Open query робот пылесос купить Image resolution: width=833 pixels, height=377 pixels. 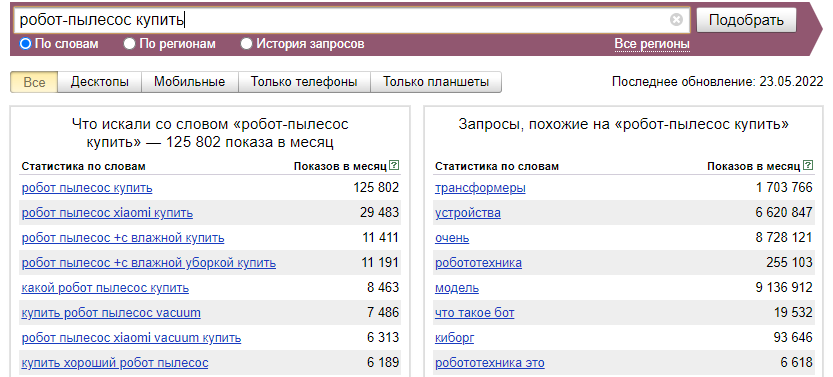[87, 188]
